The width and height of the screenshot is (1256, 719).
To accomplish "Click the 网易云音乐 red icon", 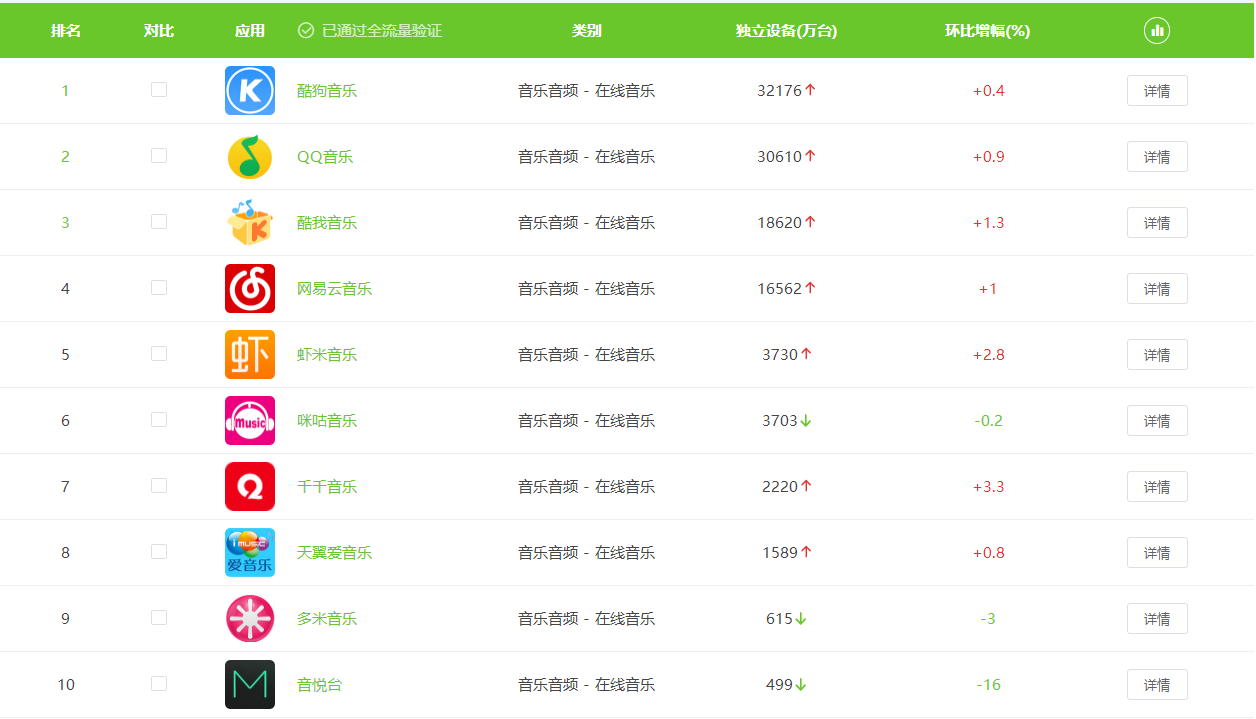I will (x=250, y=288).
